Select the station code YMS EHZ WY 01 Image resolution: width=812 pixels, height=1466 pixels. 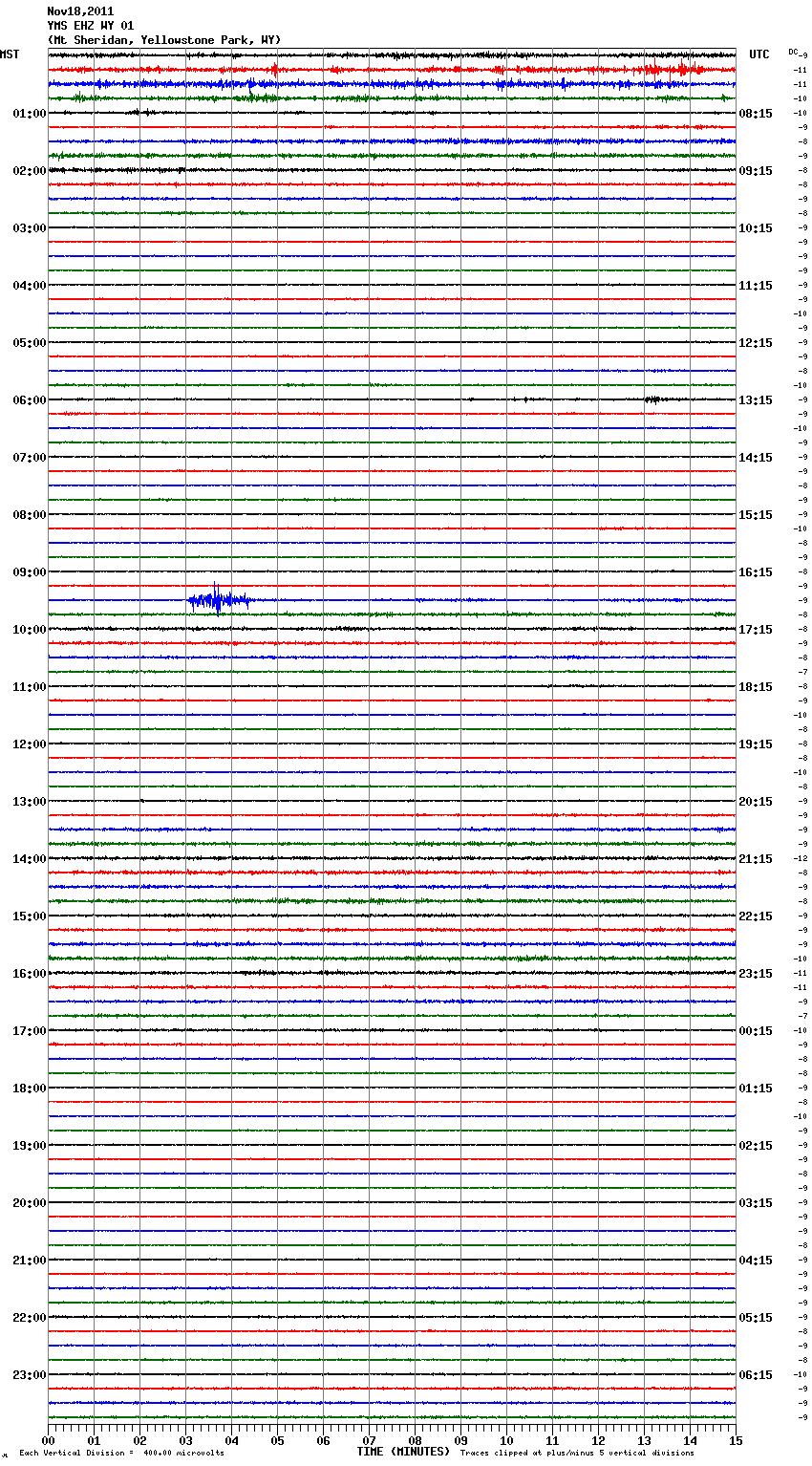[91, 26]
